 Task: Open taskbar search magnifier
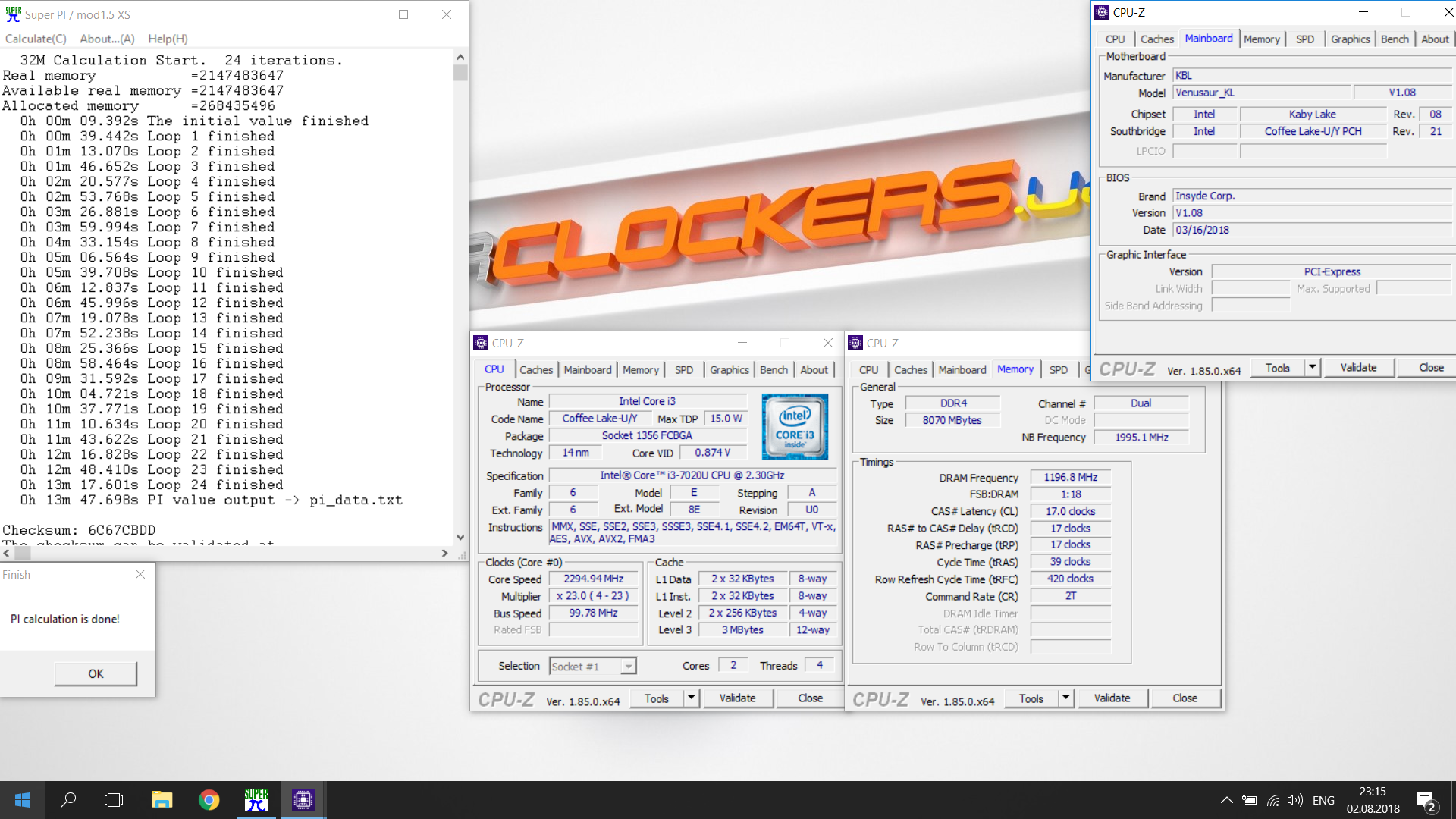pos(68,800)
